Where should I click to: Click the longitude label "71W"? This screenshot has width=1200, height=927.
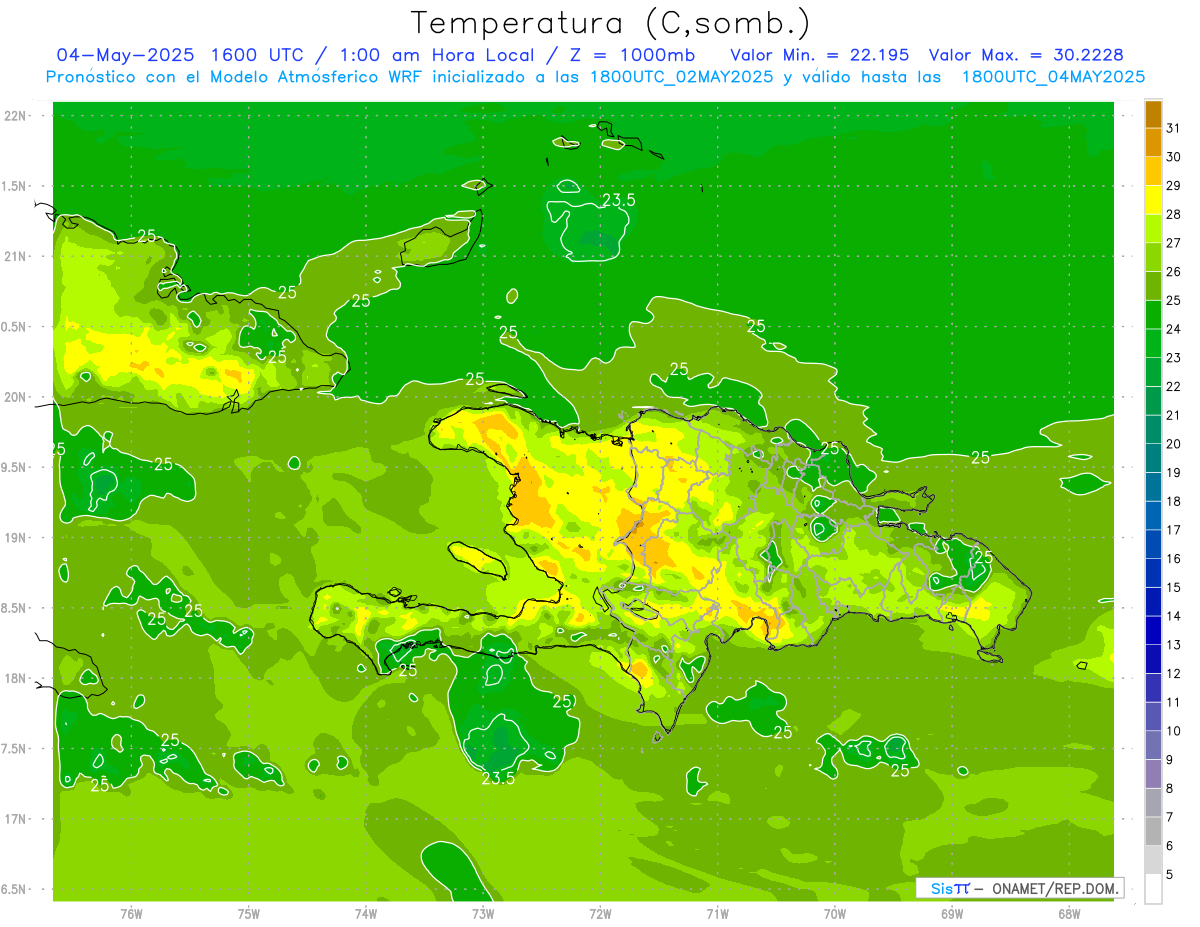717,913
